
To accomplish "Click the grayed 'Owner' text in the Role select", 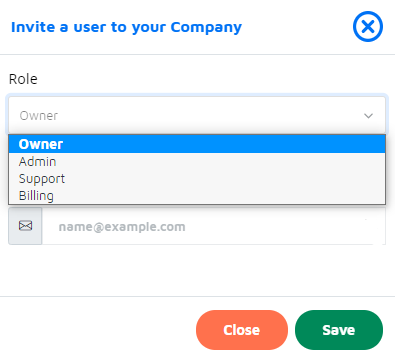I will coord(39,116).
